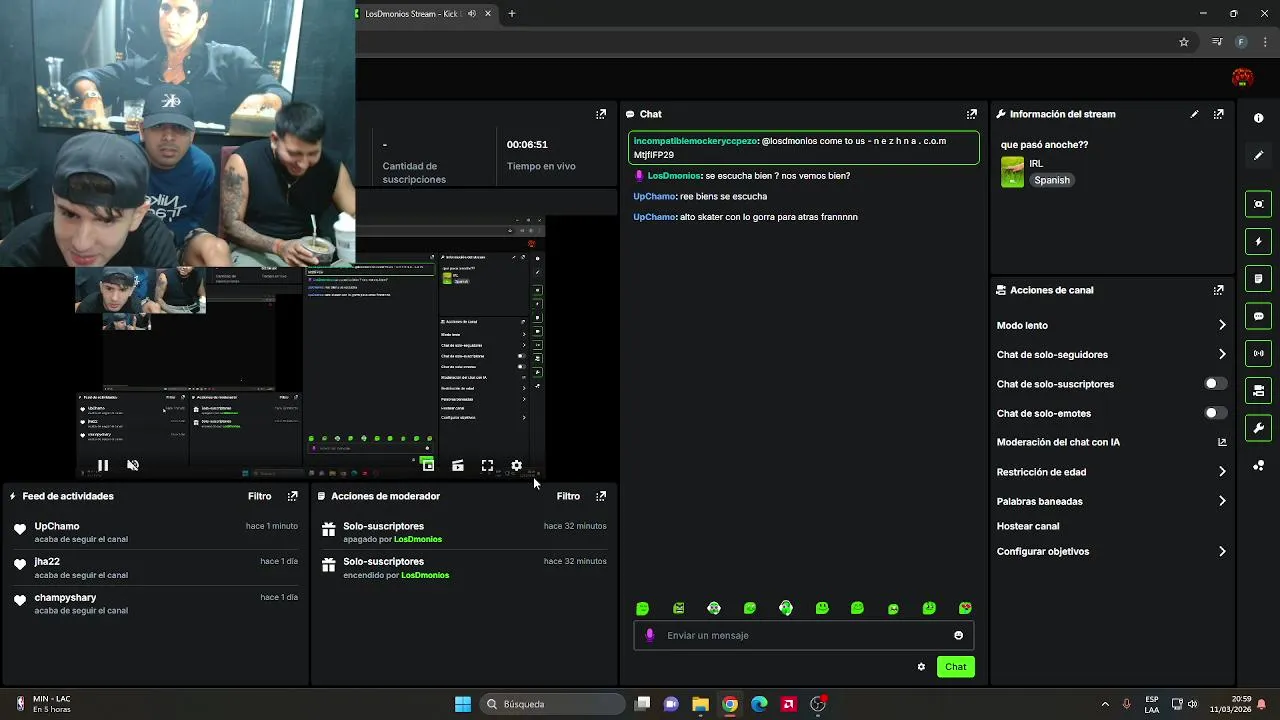Open picture-in-picture mini player
This screenshot has height=720, width=1280.
click(427, 465)
